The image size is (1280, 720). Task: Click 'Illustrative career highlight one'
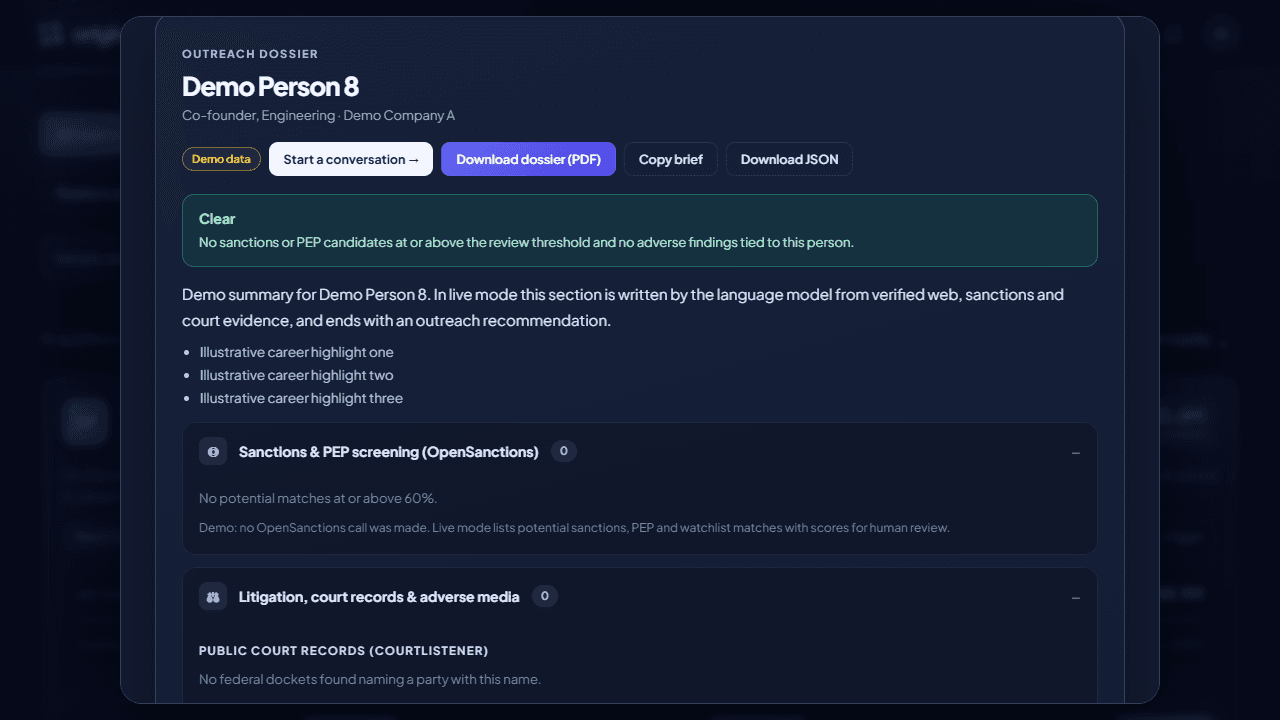point(296,352)
